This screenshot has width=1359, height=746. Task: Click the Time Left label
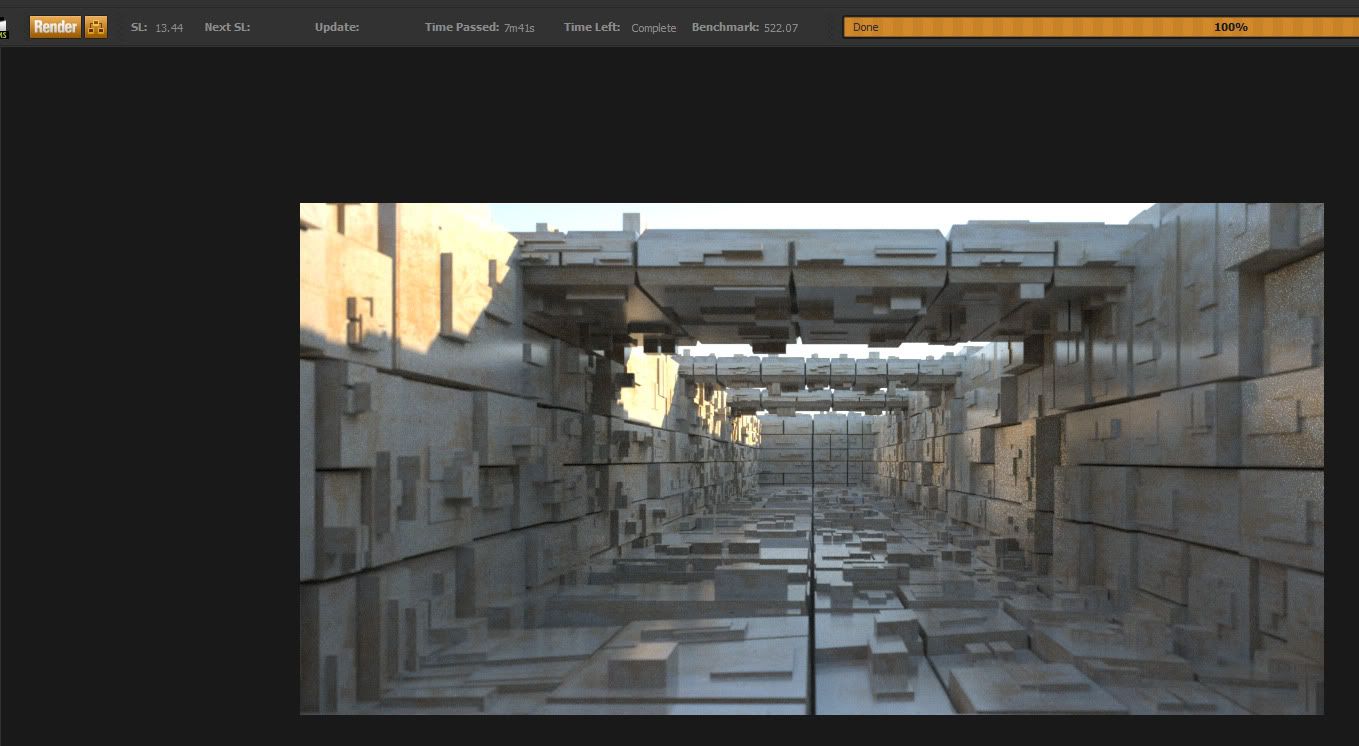pyautogui.click(x=592, y=27)
